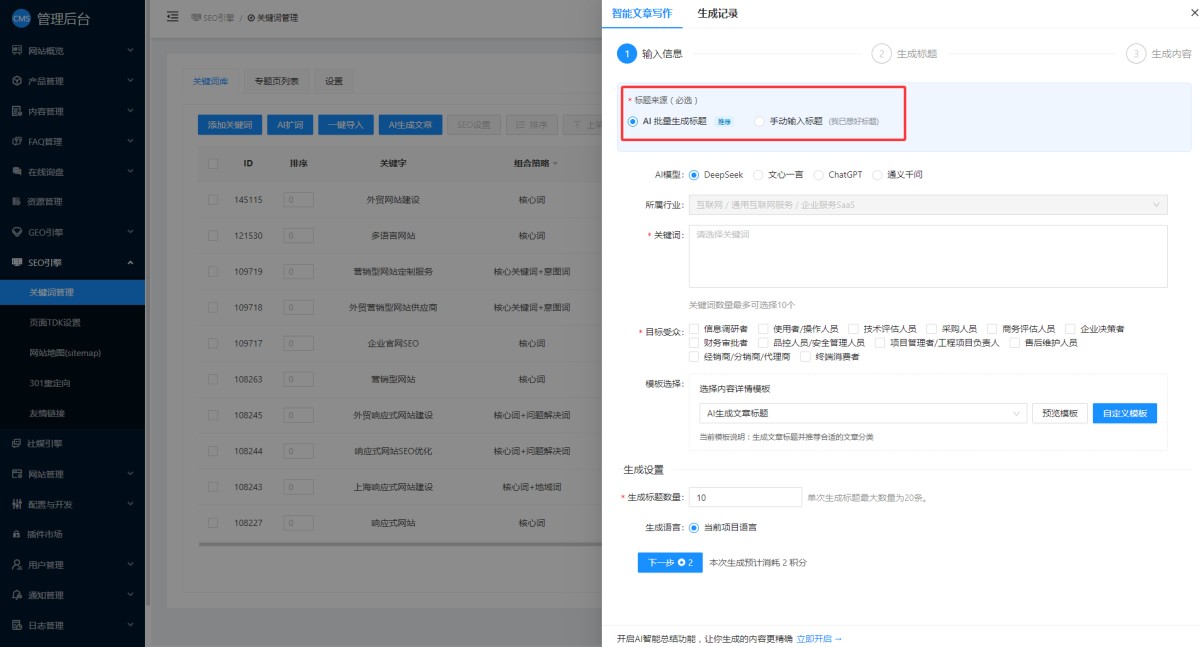
Task: Click the GEO引擎 sidebar icon
Action: tap(17, 232)
